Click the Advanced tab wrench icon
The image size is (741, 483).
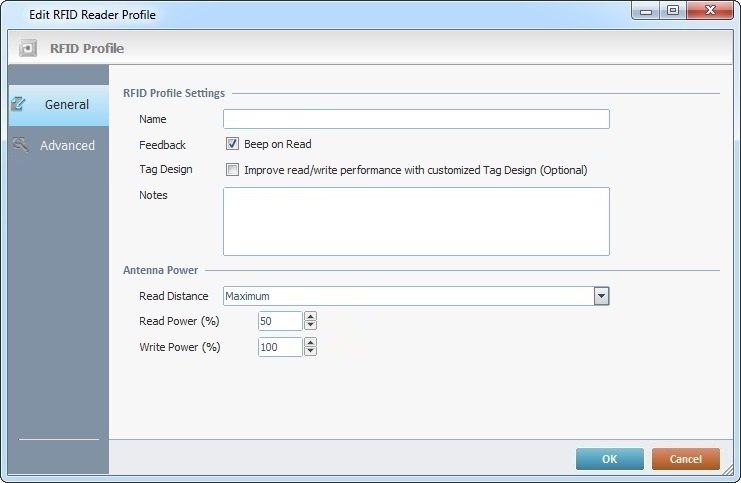click(21, 145)
